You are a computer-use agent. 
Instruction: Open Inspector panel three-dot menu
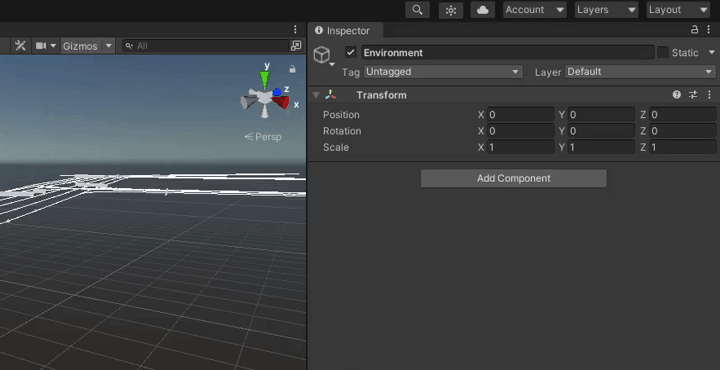709,30
